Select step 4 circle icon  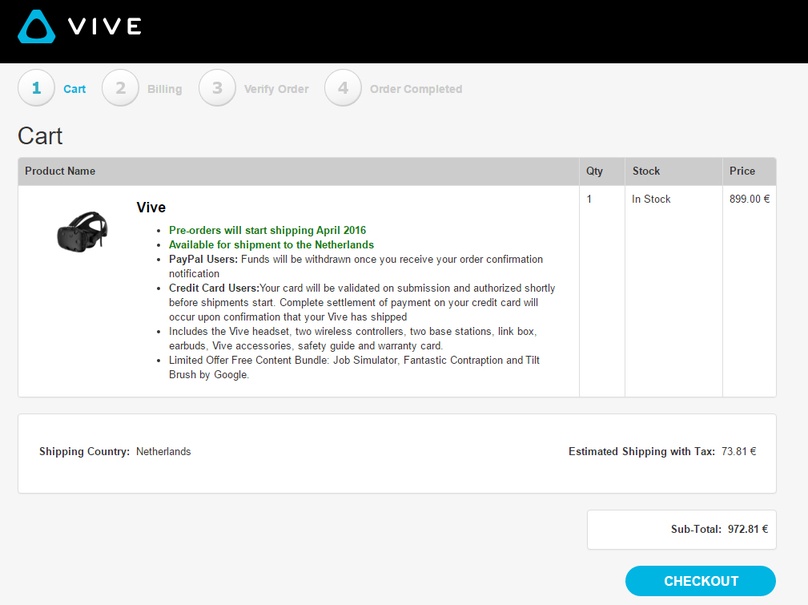343,88
